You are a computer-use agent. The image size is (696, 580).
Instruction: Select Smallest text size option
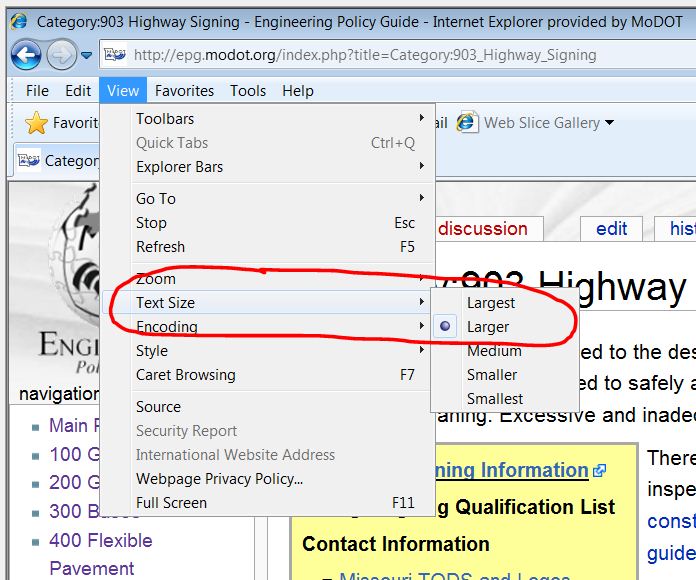[505, 399]
